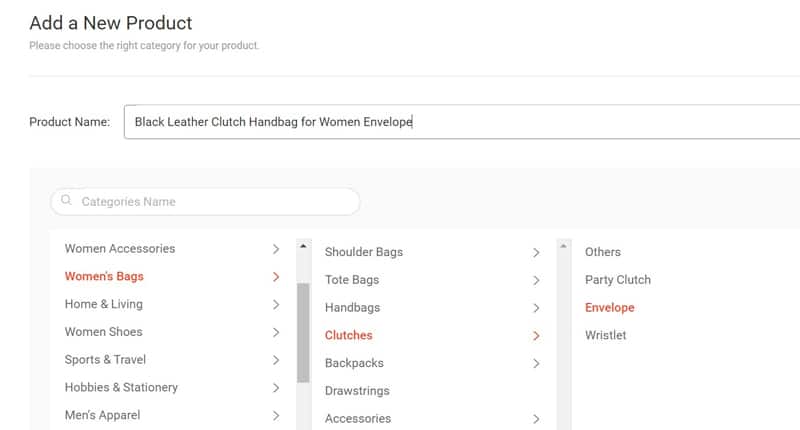Expand the Women Shoes chevron
The height and width of the screenshot is (430, 800).
(276, 332)
